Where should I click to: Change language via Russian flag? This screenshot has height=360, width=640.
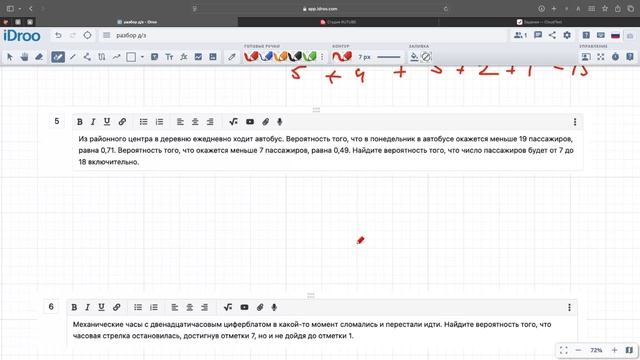[616, 36]
